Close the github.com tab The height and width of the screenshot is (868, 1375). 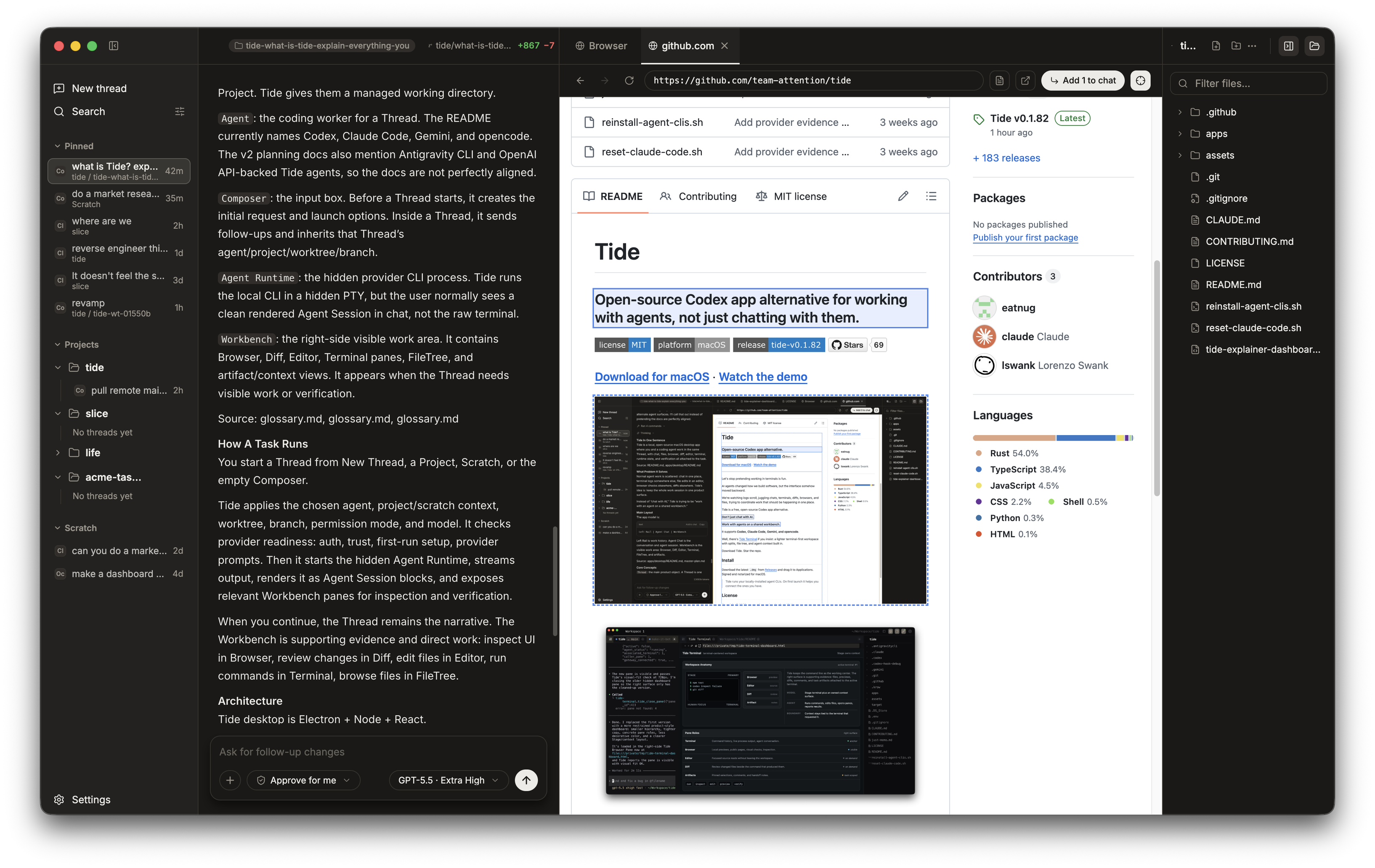pyautogui.click(x=725, y=46)
